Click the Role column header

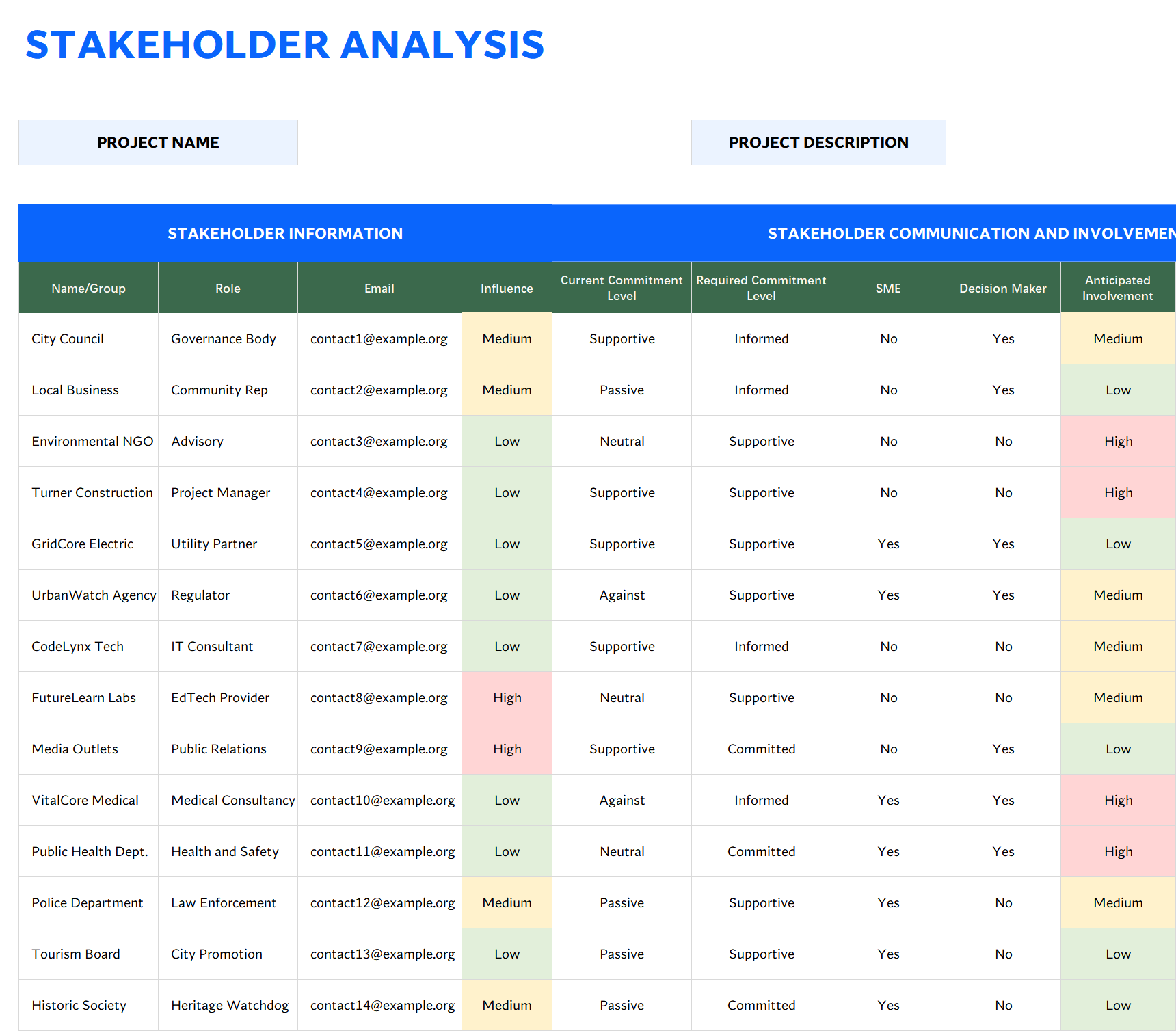click(x=228, y=288)
